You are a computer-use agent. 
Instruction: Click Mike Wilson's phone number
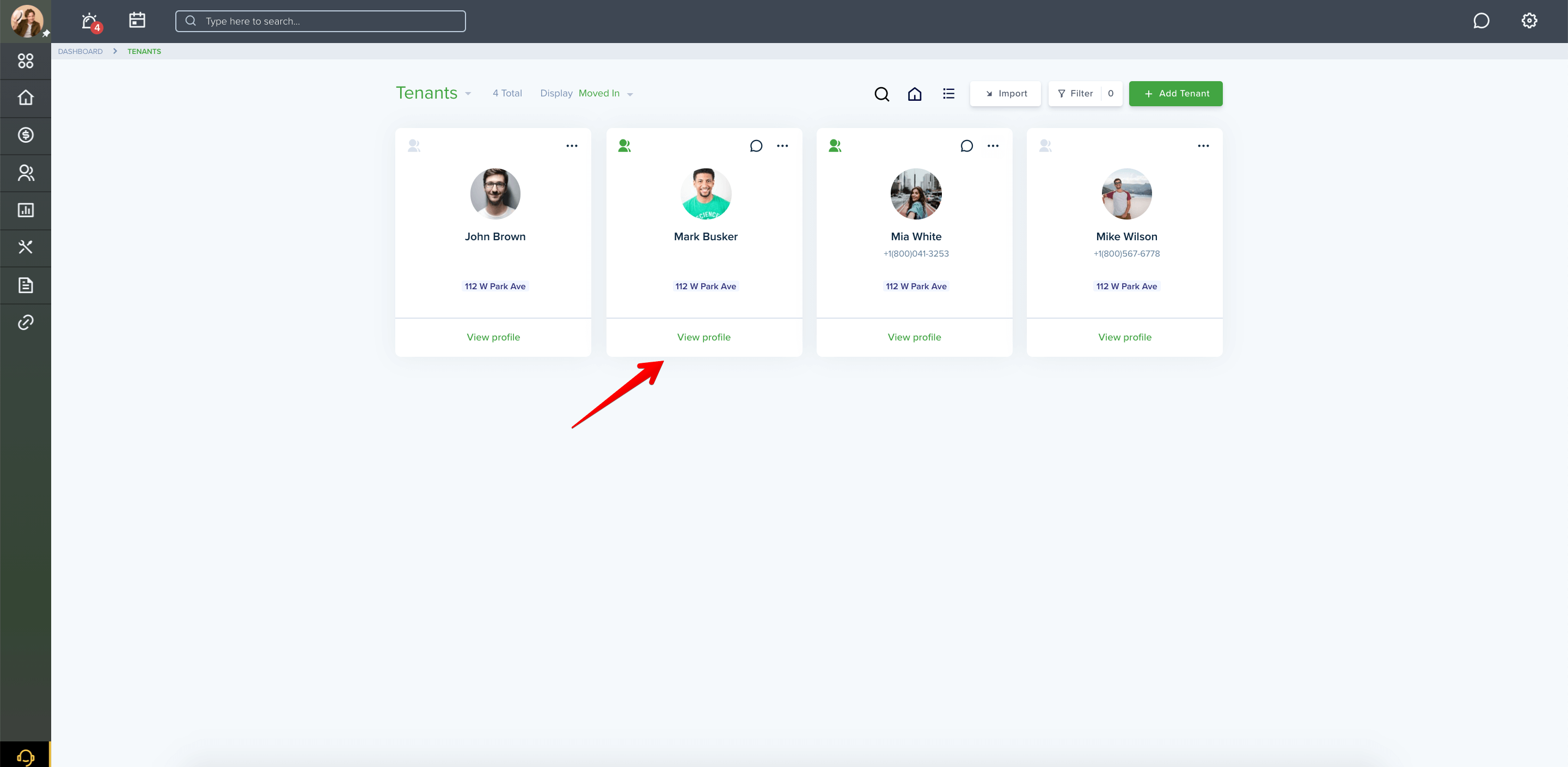click(1126, 254)
